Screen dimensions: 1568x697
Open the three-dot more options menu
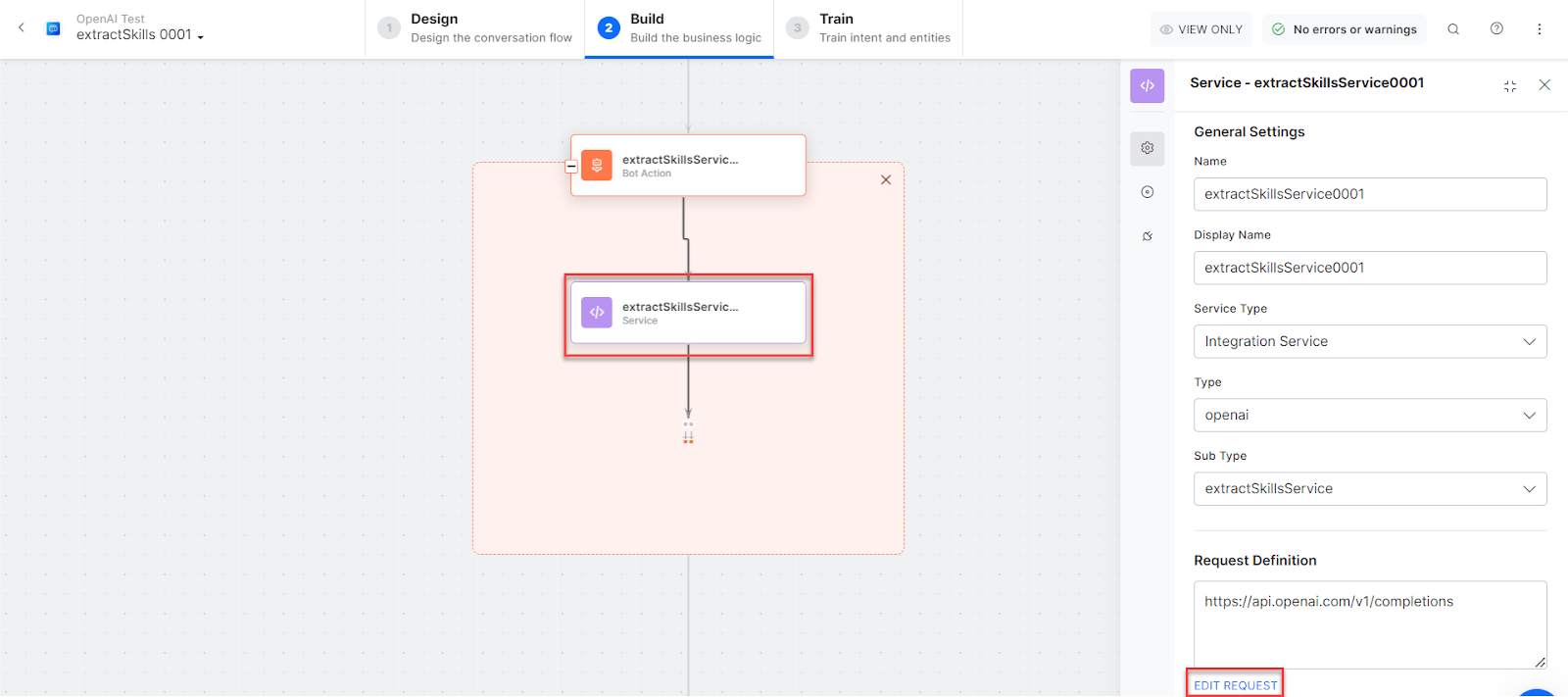click(x=1539, y=29)
